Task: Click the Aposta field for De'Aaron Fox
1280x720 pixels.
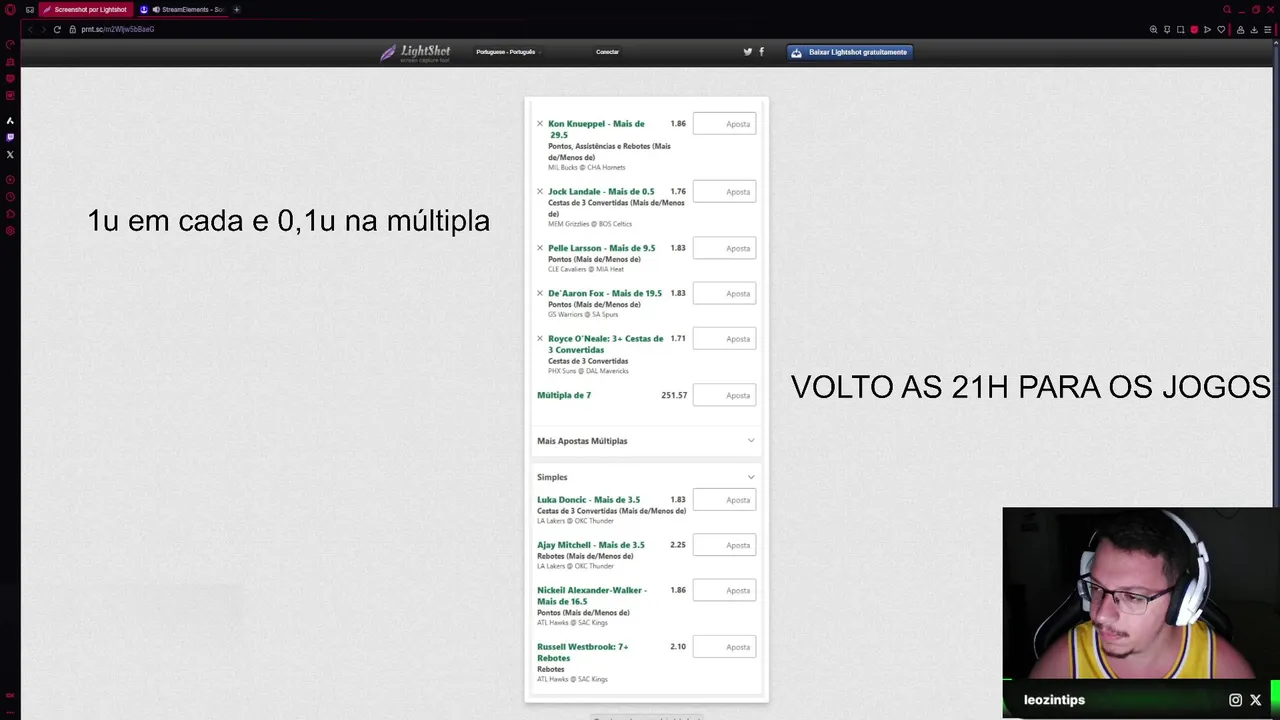Action: coord(724,293)
